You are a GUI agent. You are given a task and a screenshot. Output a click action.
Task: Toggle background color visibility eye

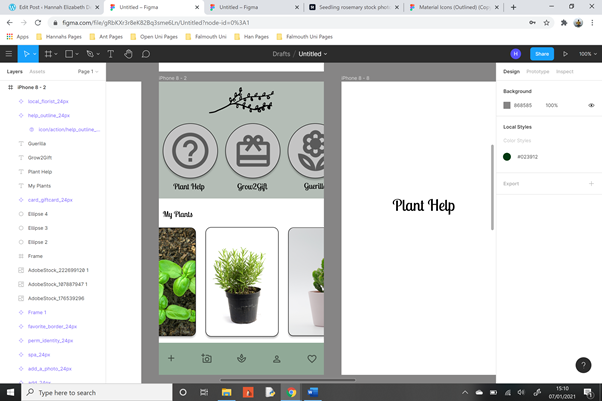[591, 105]
